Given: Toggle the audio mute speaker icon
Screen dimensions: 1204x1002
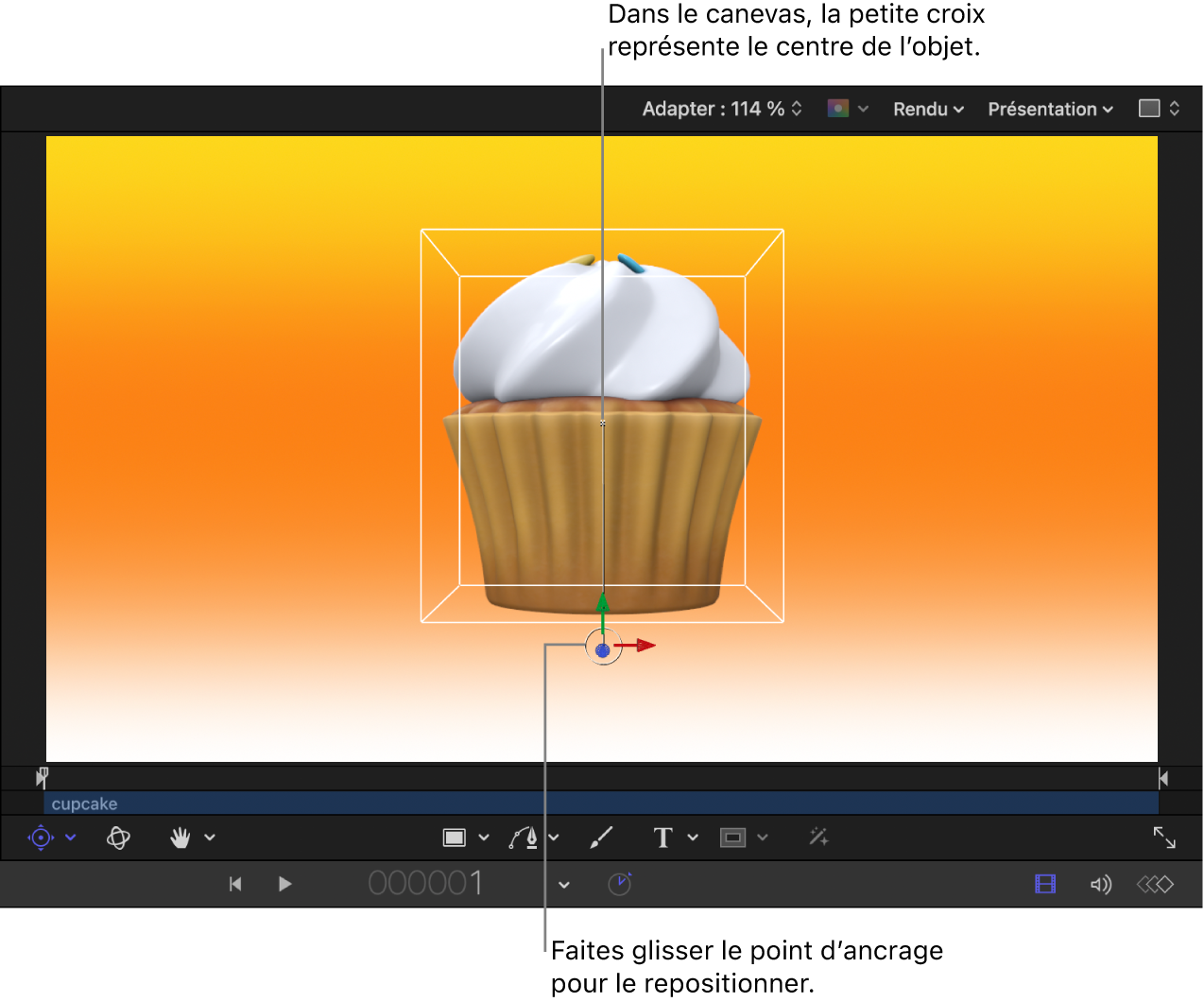Looking at the screenshot, I should coord(1100,885).
